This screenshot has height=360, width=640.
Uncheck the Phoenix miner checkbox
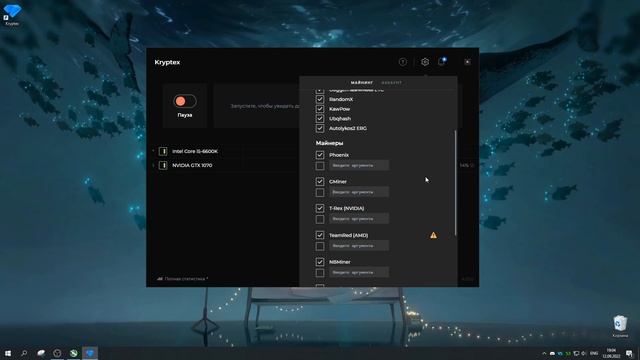click(320, 155)
